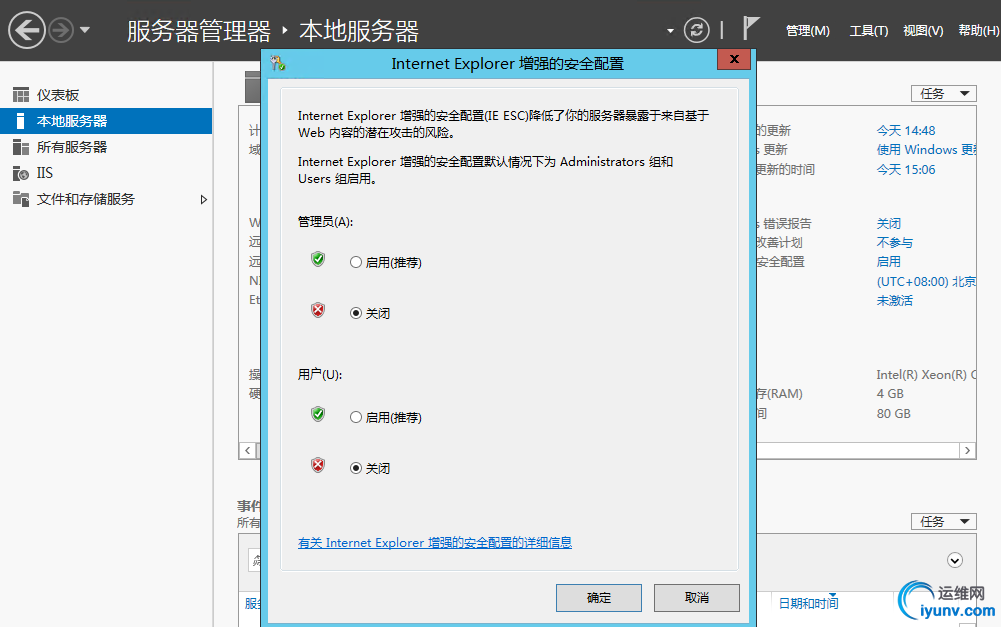The height and width of the screenshot is (627, 1001).
Task: Confirm the dialog with 确定
Action: pos(599,598)
